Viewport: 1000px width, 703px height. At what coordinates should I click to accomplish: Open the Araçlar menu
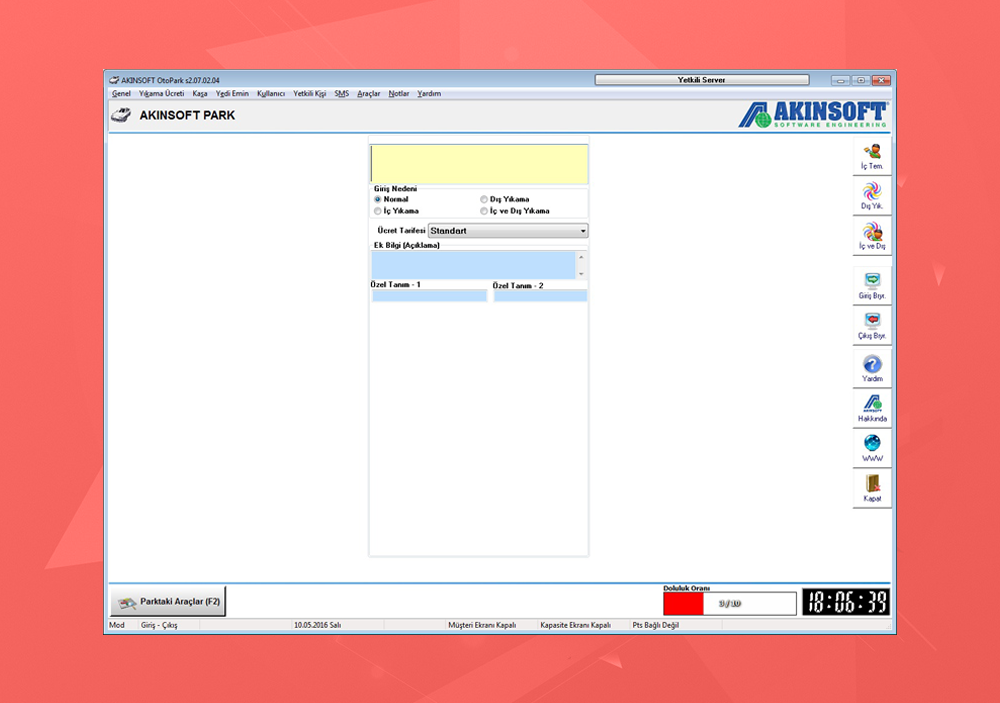click(x=369, y=94)
